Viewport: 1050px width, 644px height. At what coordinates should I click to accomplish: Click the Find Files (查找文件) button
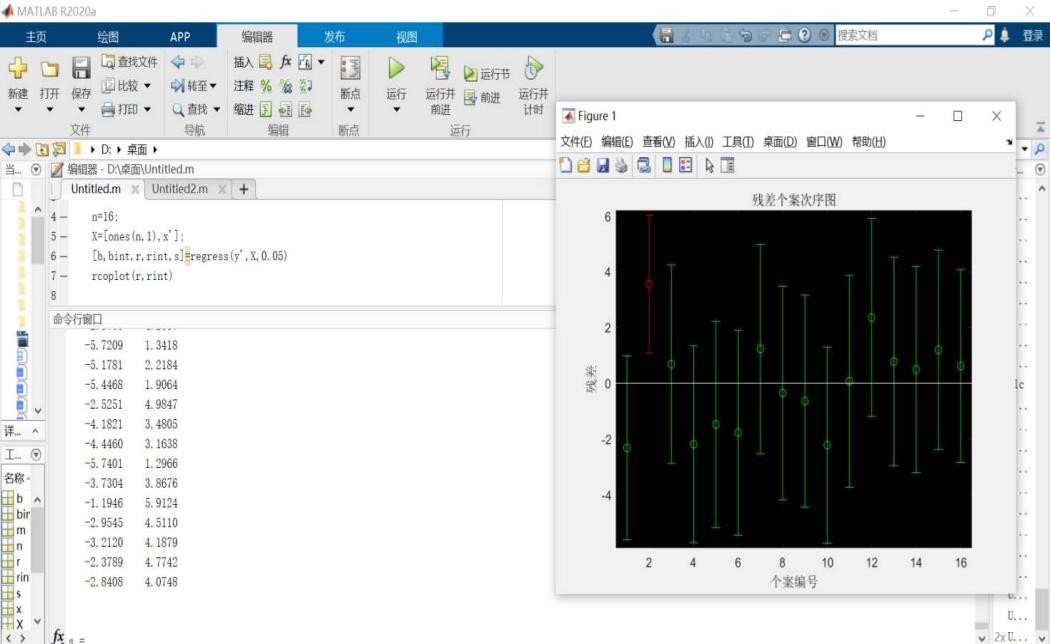[129, 62]
